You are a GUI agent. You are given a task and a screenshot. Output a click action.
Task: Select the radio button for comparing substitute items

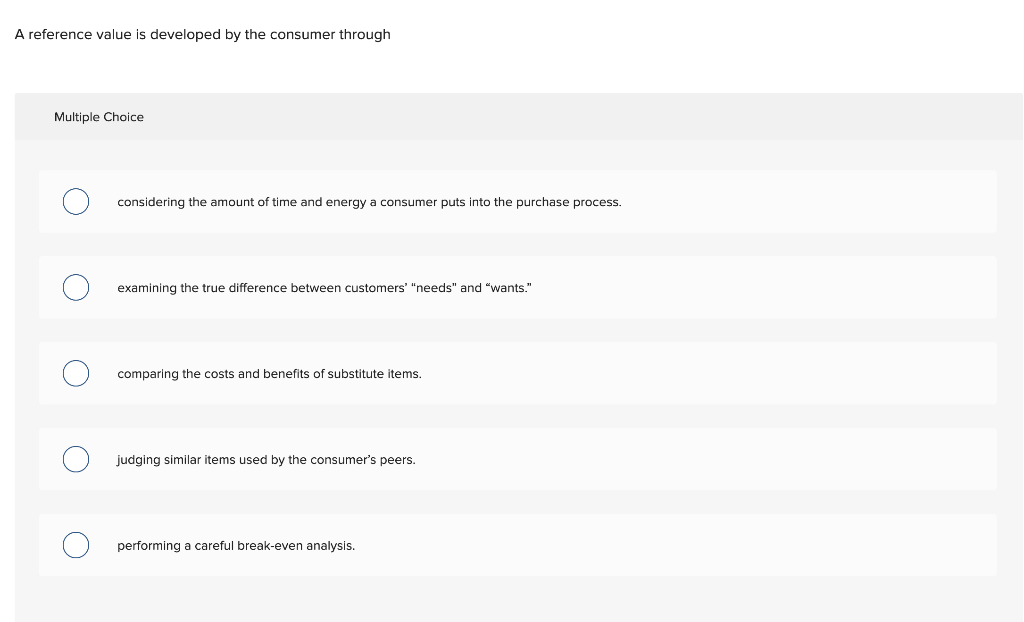pos(76,373)
